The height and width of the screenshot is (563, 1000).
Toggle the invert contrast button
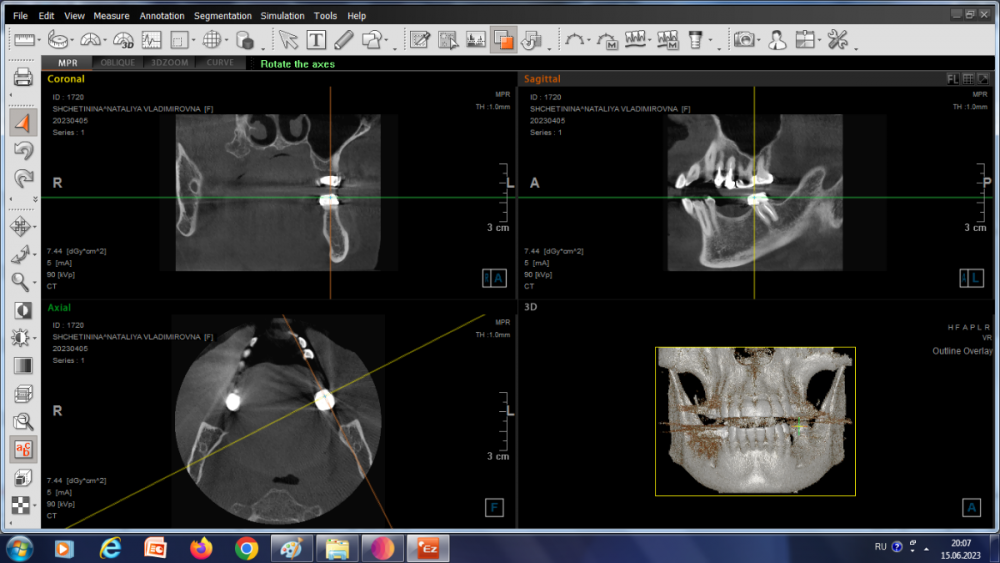click(x=24, y=311)
